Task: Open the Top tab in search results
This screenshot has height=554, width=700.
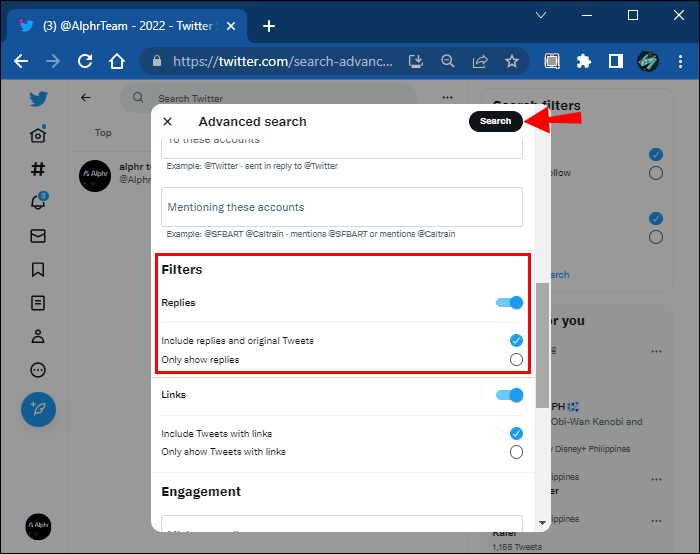Action: pyautogui.click(x=103, y=133)
